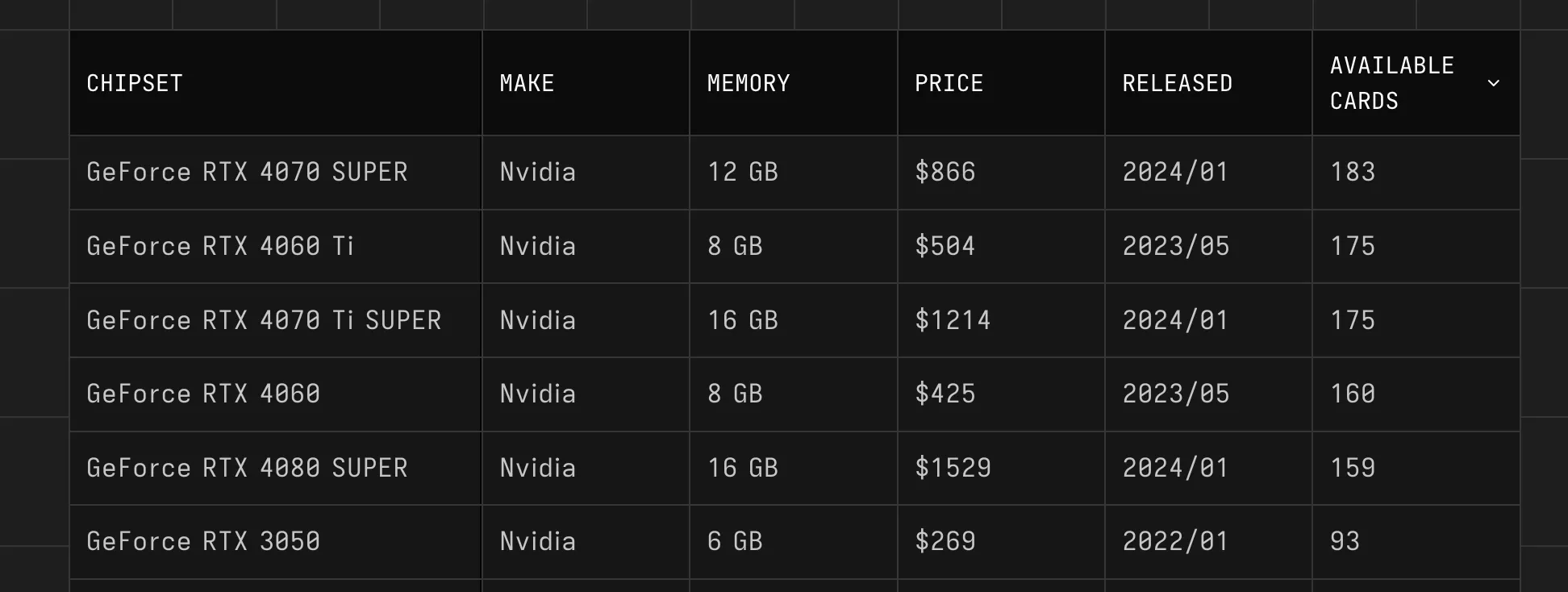Click the $1529 price cell
The height and width of the screenshot is (592, 1568).
(x=953, y=468)
